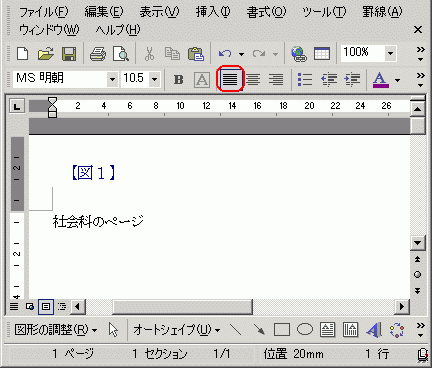Open font color dropdown arrow
The height and width of the screenshot is (368, 432).
pyautogui.click(x=397, y=80)
